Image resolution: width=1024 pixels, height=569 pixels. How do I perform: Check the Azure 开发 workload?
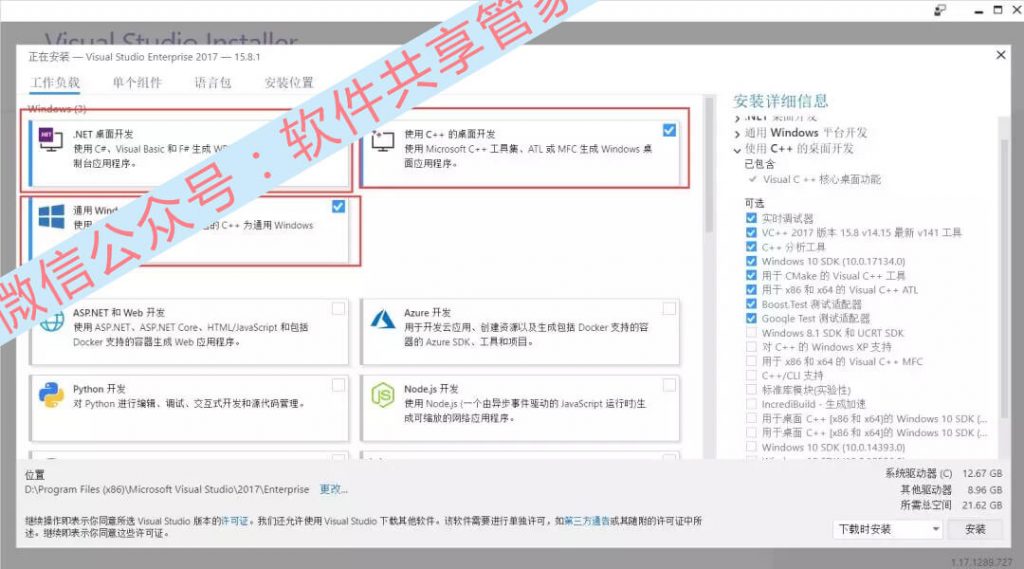pos(669,308)
